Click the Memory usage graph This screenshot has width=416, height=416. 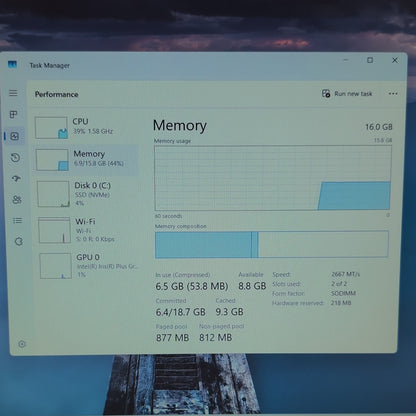tap(273, 178)
